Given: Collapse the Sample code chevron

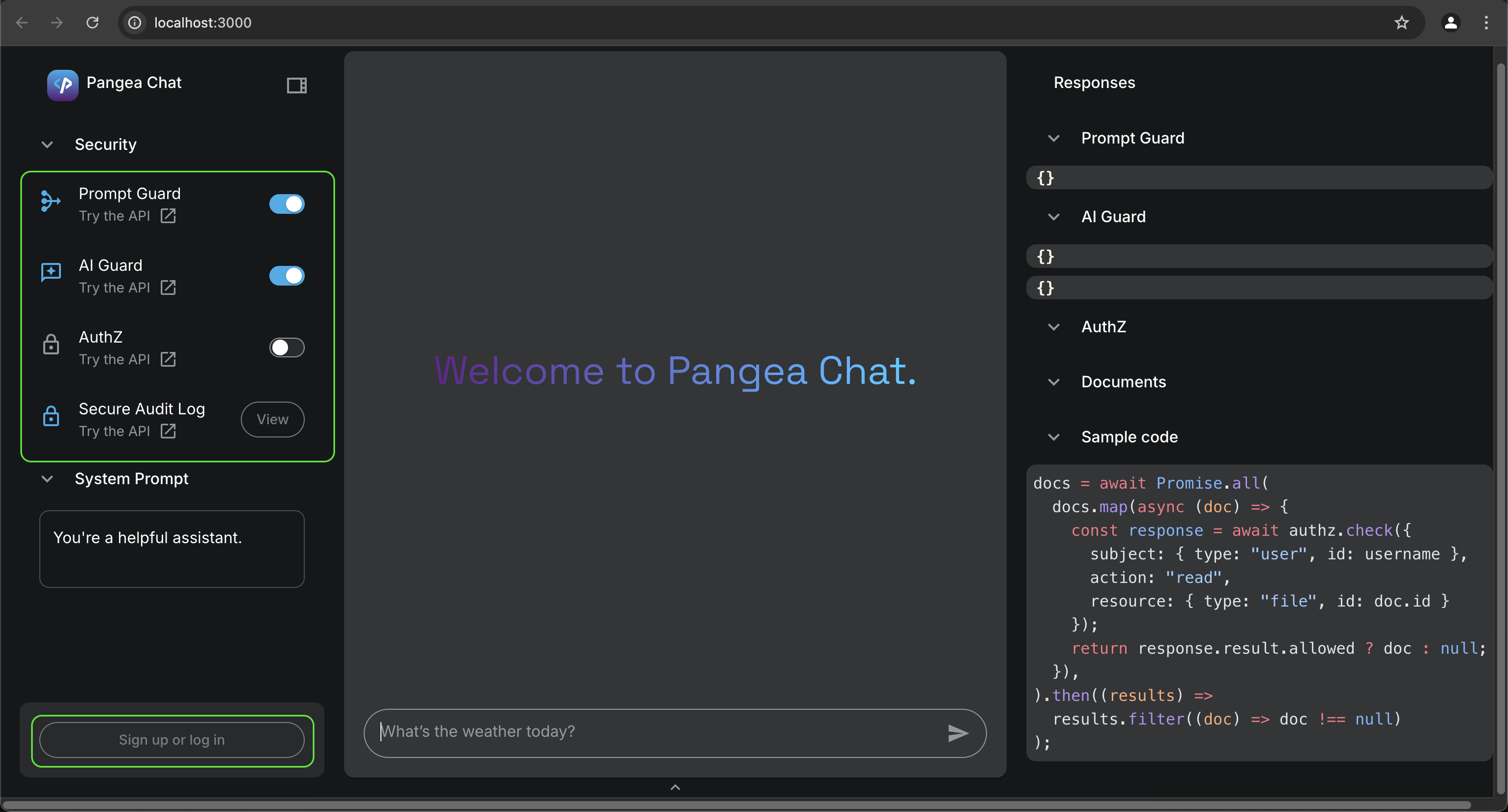Looking at the screenshot, I should pos(1054,437).
